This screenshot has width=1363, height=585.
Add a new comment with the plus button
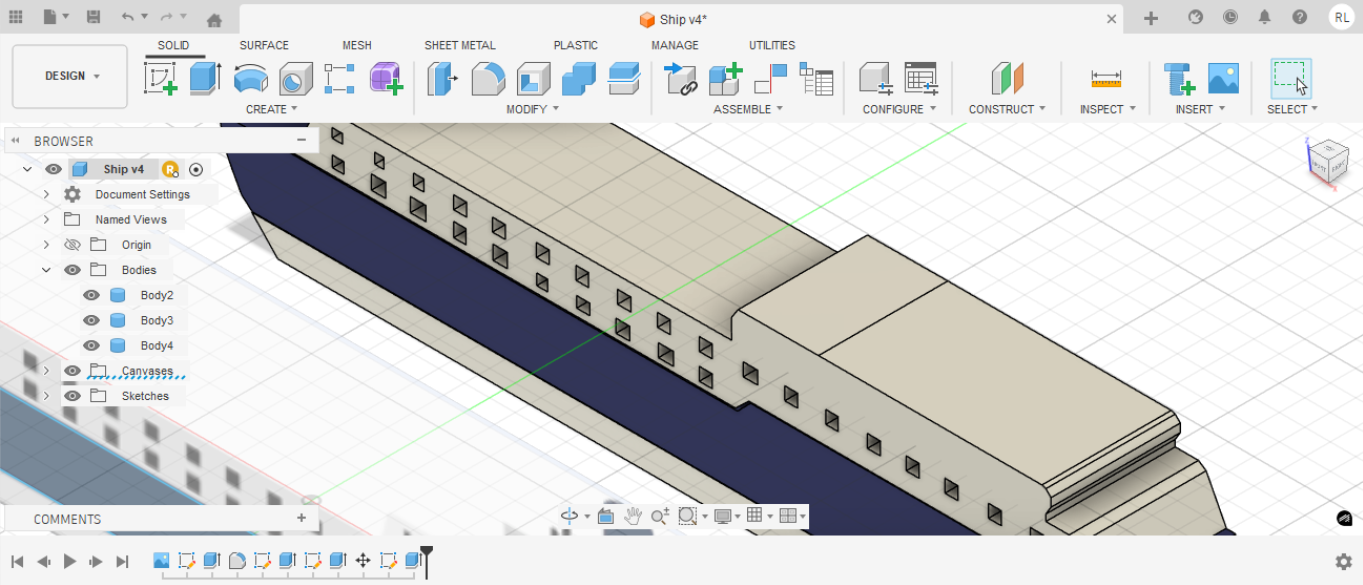tap(301, 518)
